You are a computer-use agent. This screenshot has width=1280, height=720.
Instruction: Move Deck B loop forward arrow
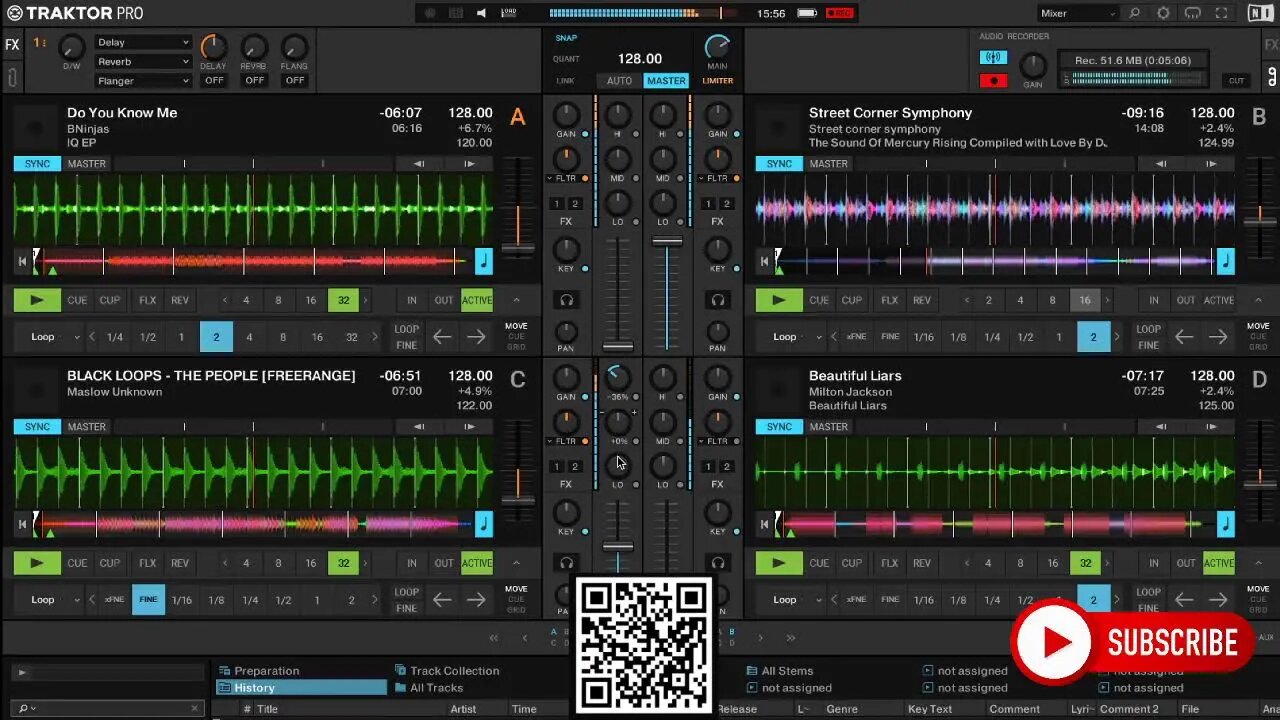(x=1218, y=337)
